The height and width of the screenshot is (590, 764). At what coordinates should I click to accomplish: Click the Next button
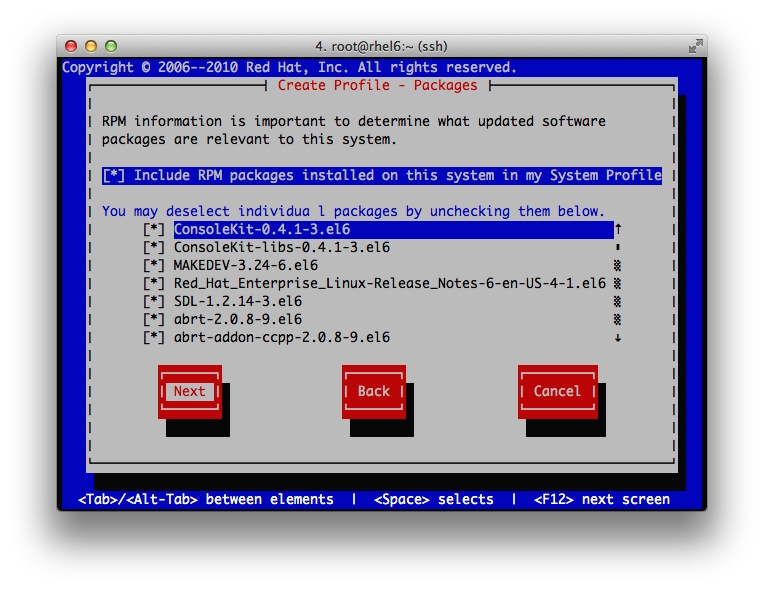(x=190, y=391)
